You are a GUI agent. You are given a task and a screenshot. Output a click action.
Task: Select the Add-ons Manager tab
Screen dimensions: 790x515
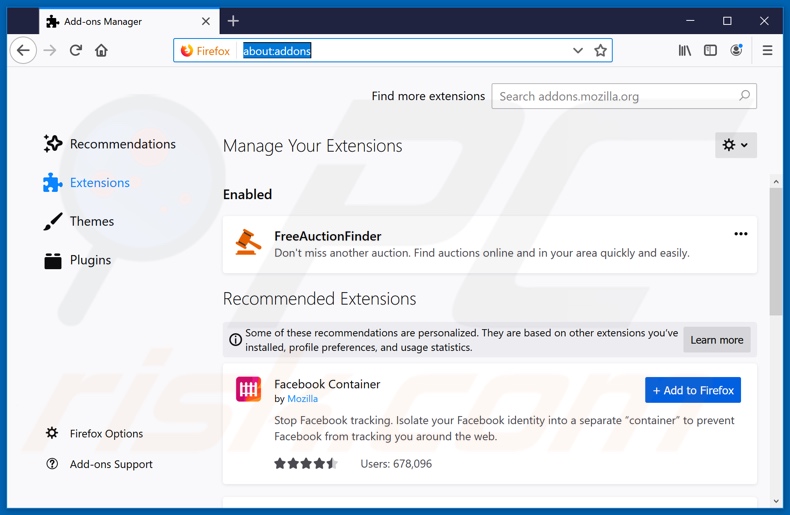point(129,21)
